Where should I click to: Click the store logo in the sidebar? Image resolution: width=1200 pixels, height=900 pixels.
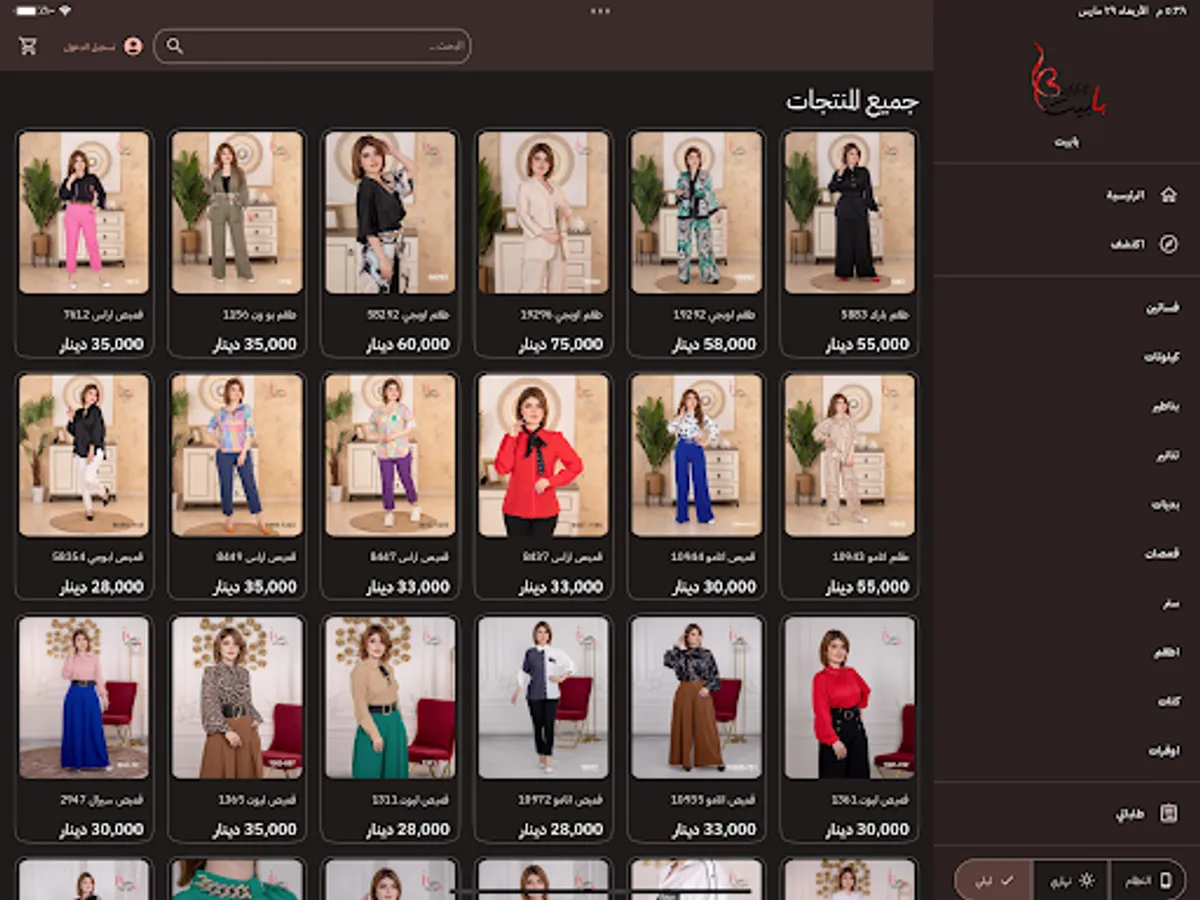click(x=1068, y=82)
